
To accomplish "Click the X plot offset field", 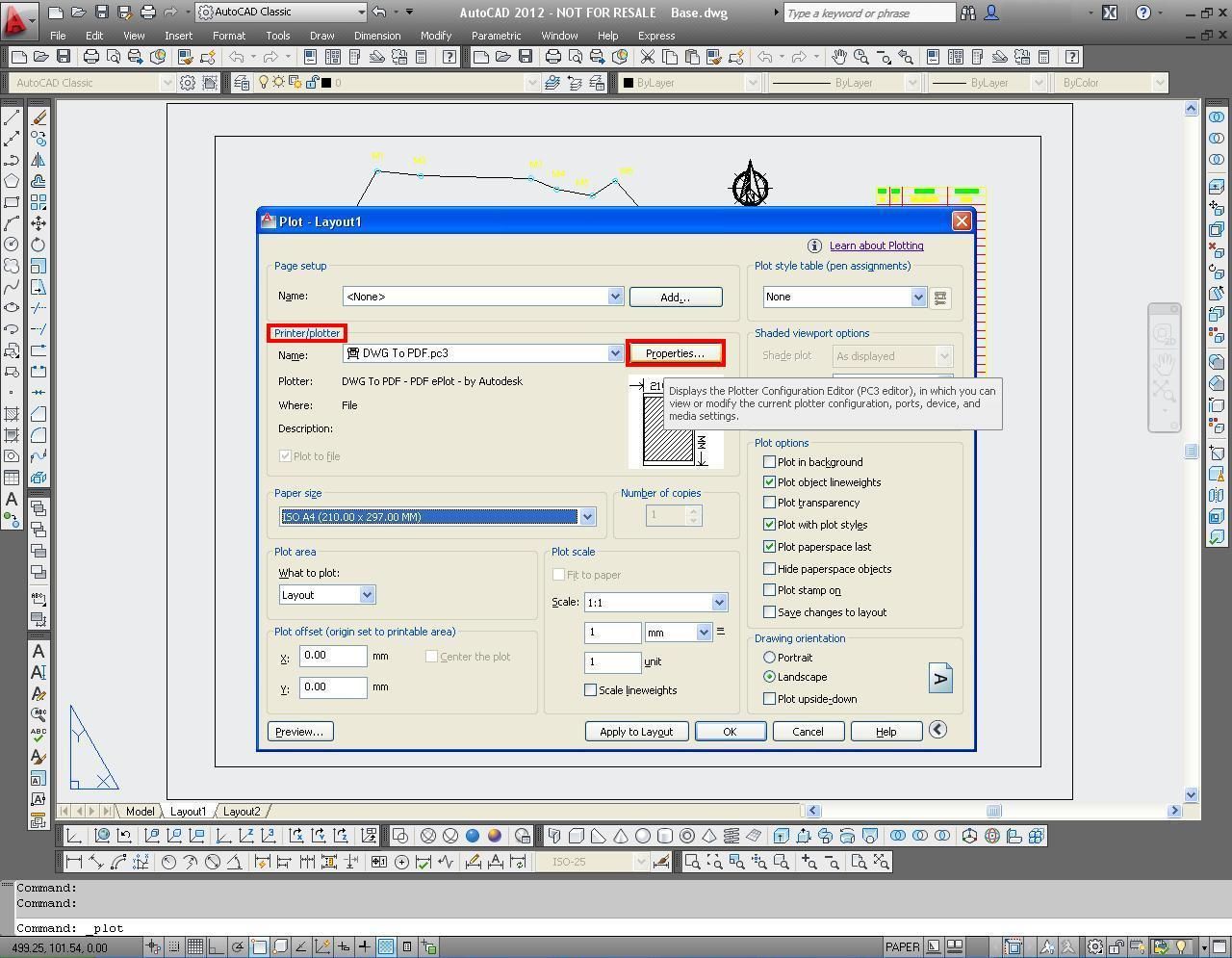I will 333,656.
